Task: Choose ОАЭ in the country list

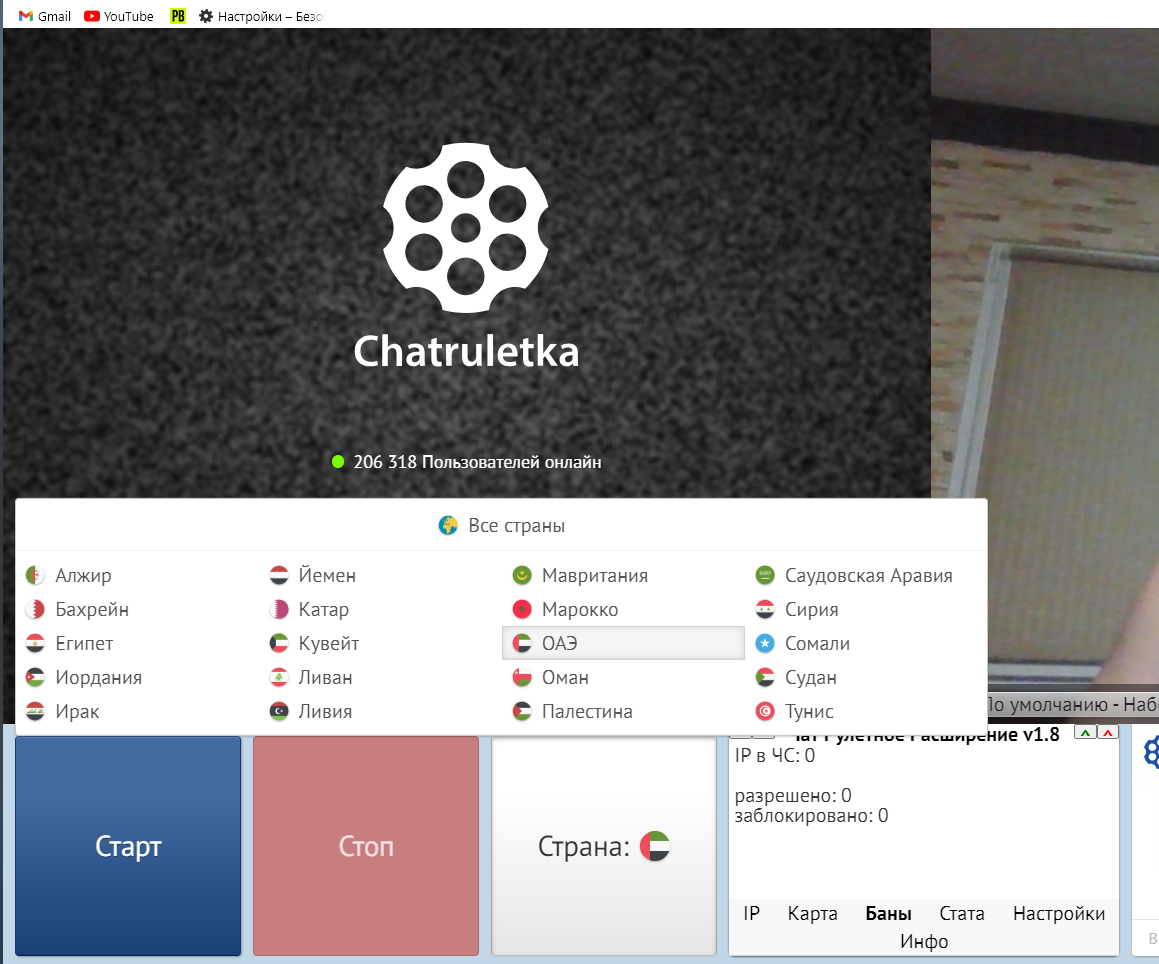Action: pos(623,643)
